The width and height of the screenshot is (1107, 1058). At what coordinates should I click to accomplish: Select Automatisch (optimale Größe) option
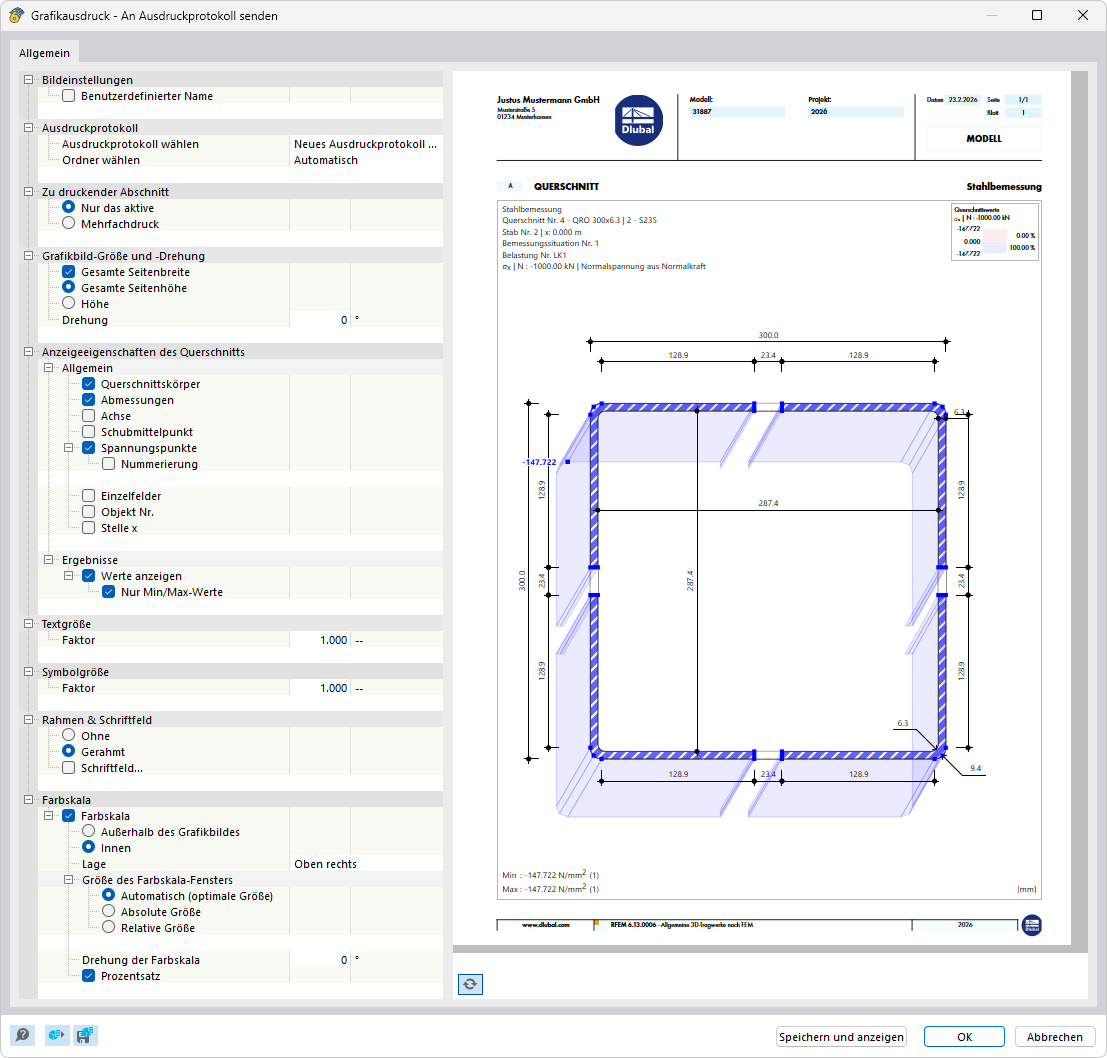[108, 896]
